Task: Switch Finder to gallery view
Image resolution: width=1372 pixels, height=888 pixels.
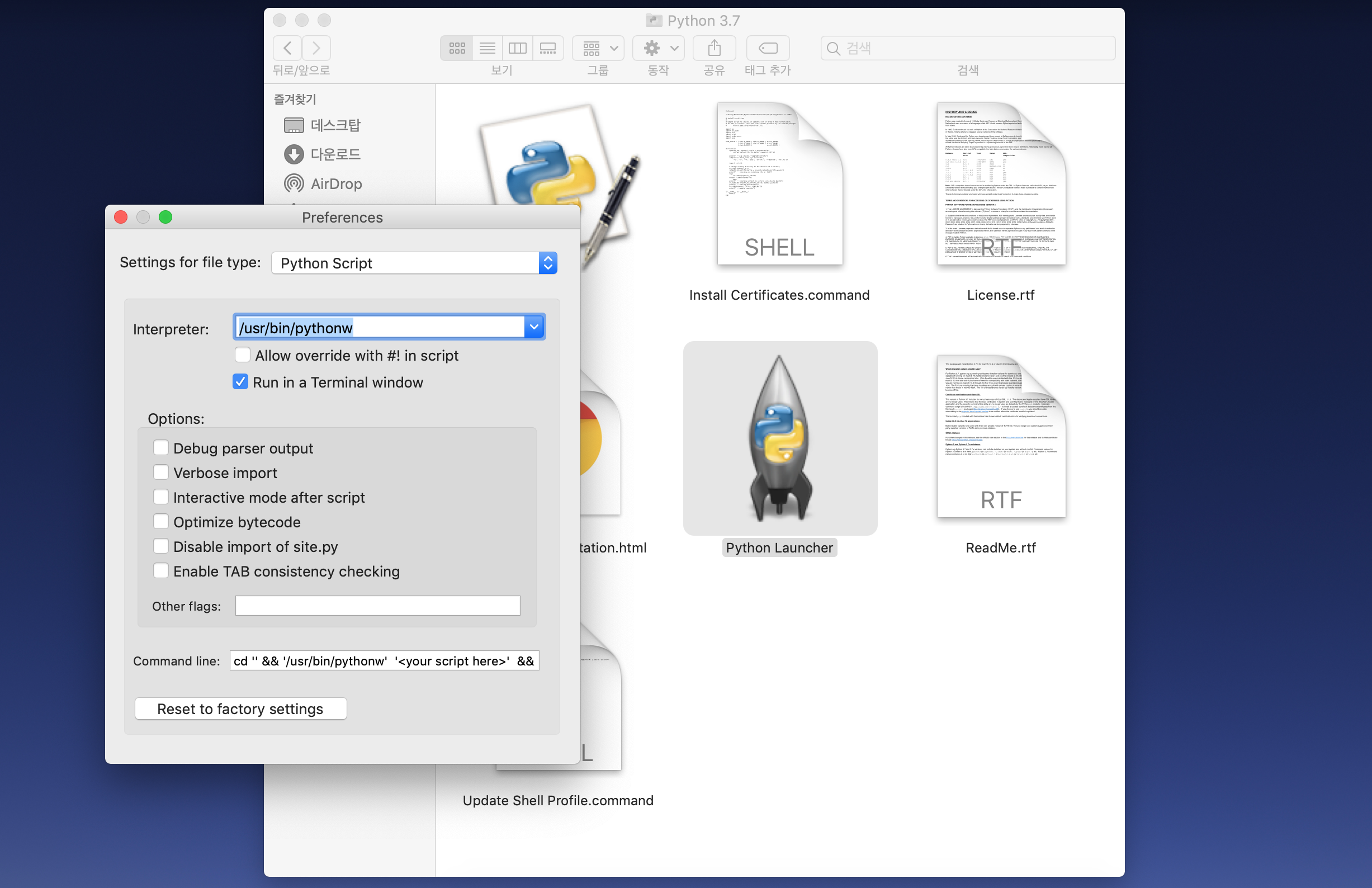Action: (x=548, y=48)
